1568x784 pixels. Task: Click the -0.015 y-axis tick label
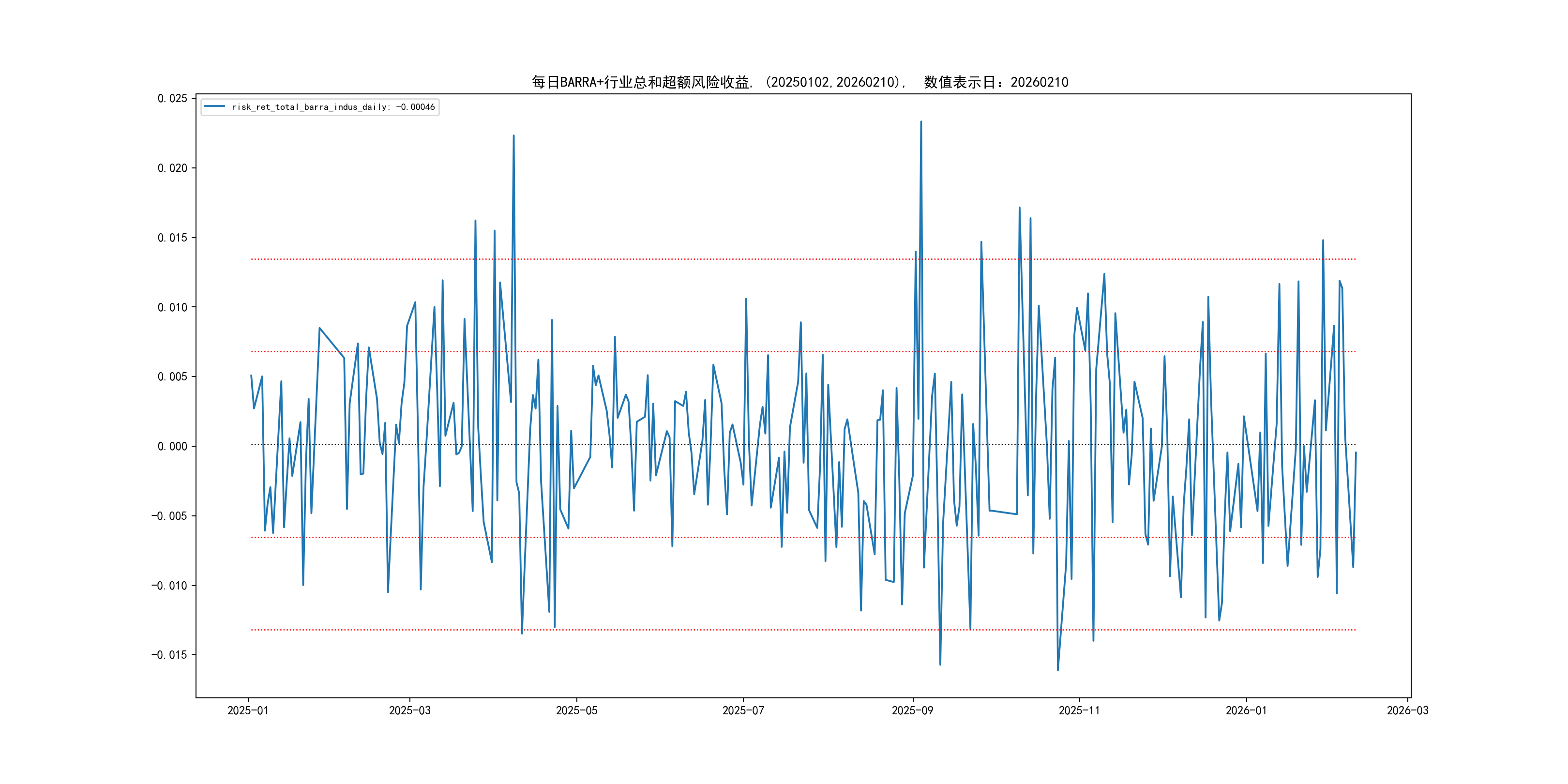[169, 655]
